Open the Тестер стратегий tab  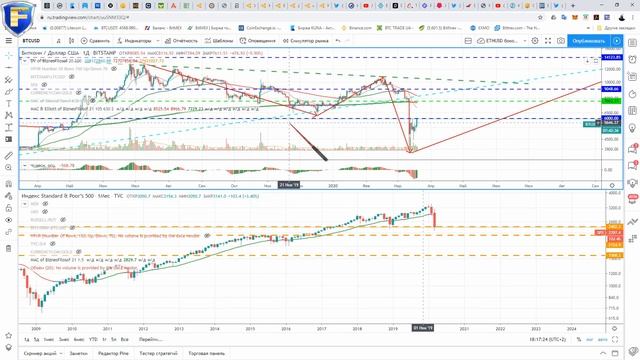(x=158, y=353)
